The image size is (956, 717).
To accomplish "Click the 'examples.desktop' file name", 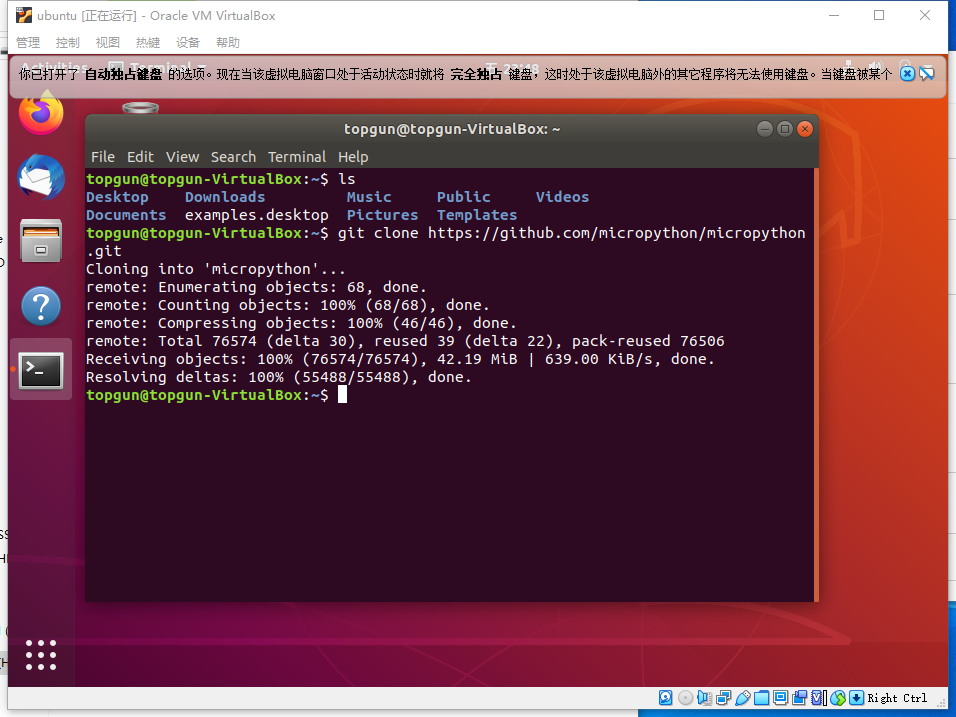I will (257, 215).
